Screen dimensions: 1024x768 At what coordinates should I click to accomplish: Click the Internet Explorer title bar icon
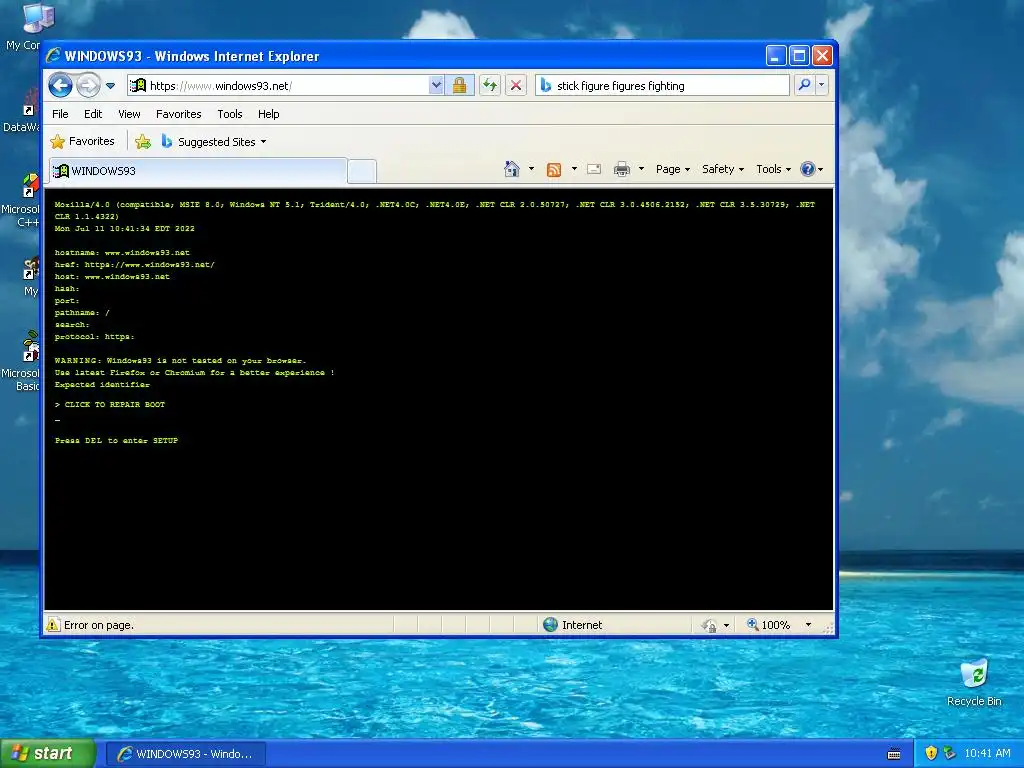(54, 56)
